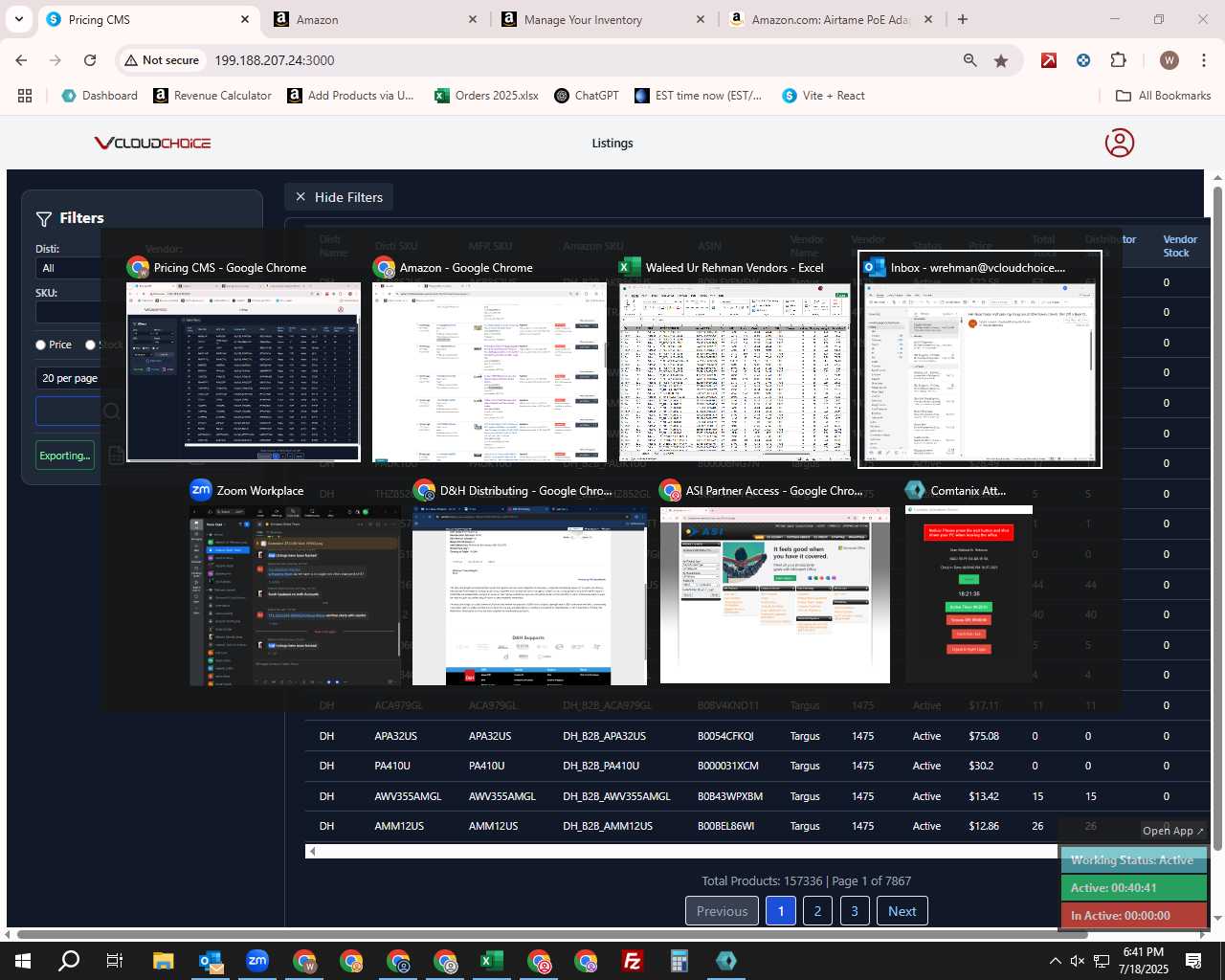This screenshot has width=1225, height=980.
Task: Open a new Chrome tab
Action: click(x=963, y=19)
